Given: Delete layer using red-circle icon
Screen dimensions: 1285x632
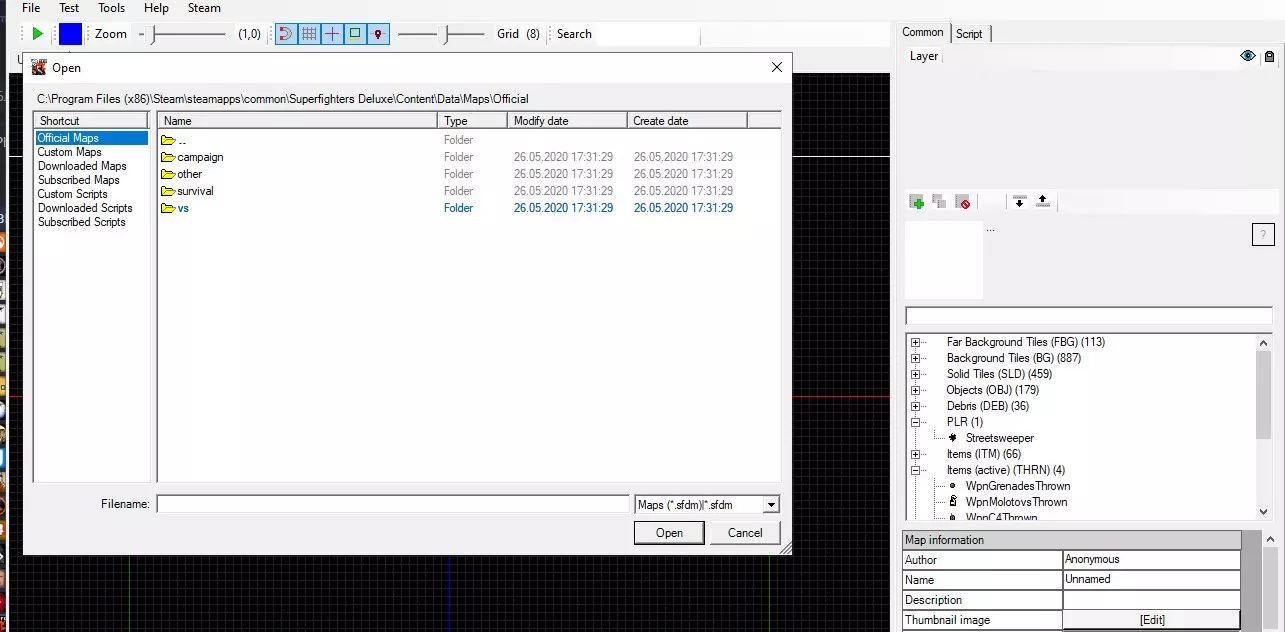Looking at the screenshot, I should [x=963, y=202].
